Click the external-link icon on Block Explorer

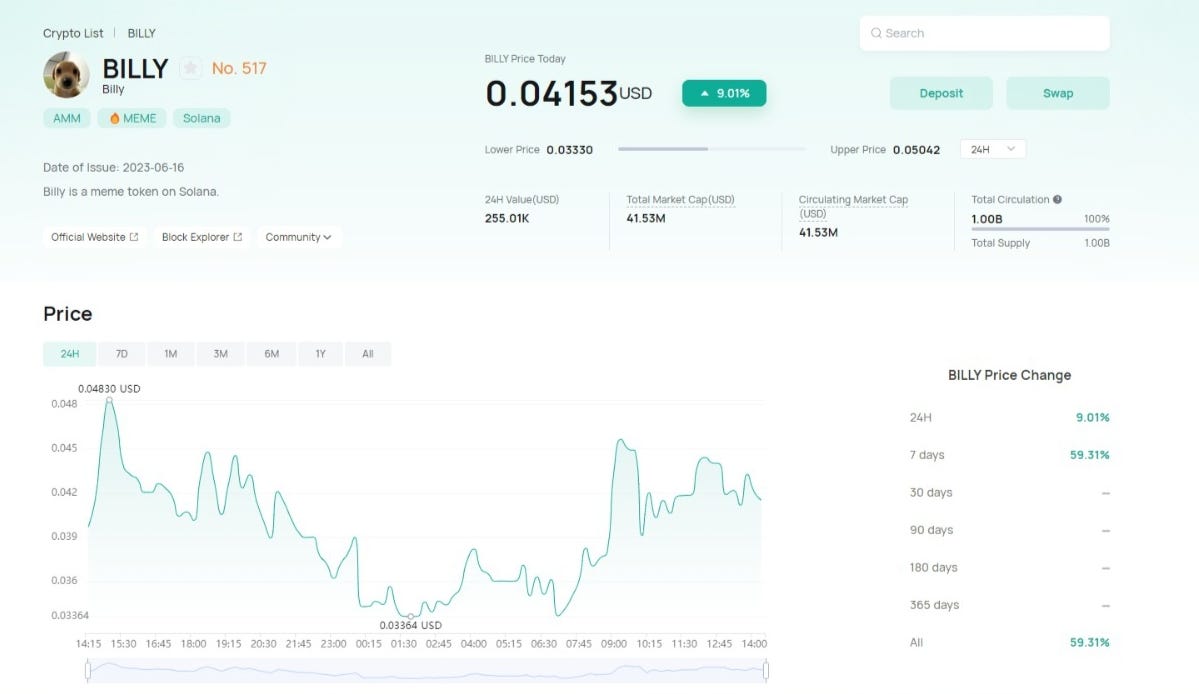[x=235, y=237]
